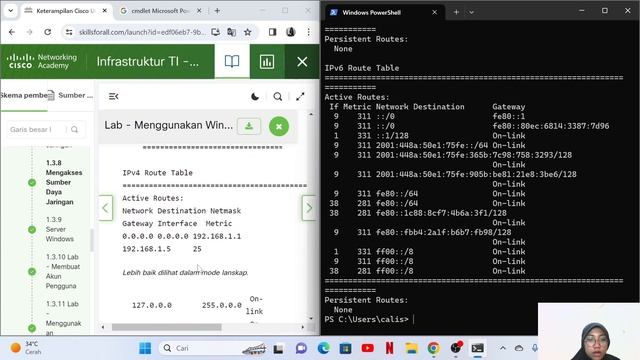This screenshot has height=360, width=640.
Task: Open search in the course content
Action: point(278,97)
